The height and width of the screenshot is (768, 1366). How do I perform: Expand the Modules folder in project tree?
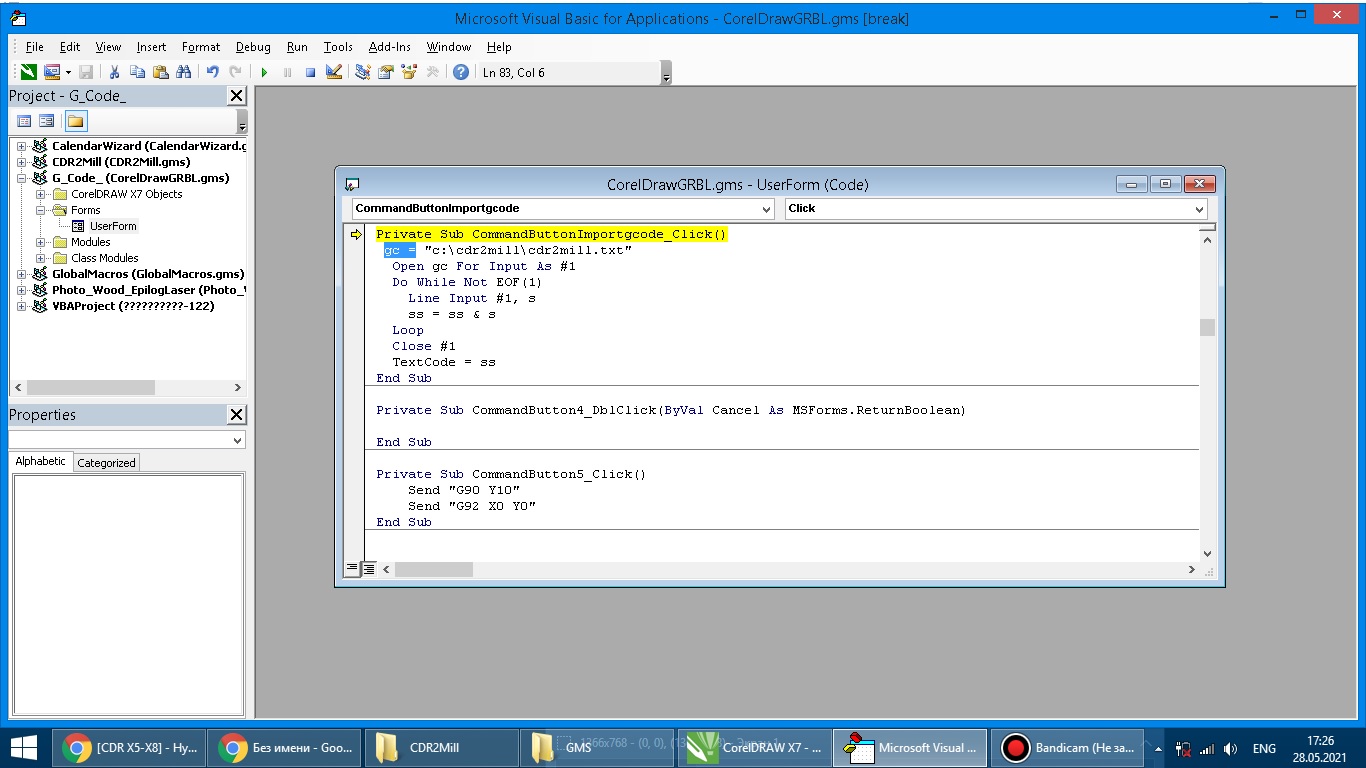41,242
